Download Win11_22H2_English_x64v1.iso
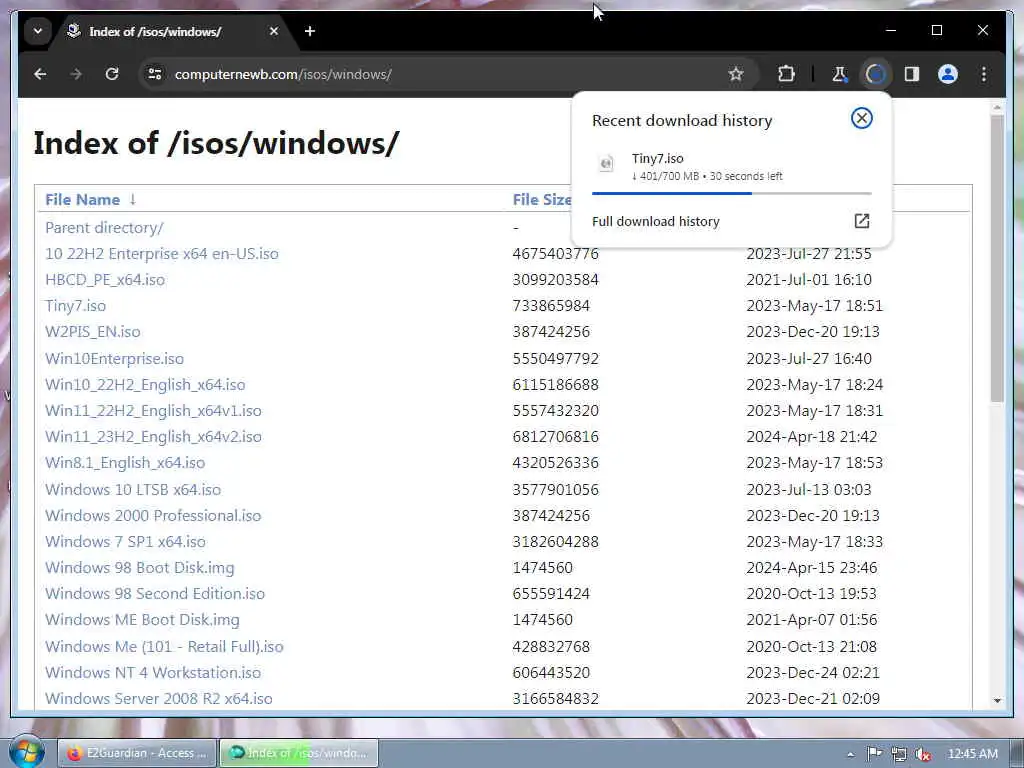 153,411
